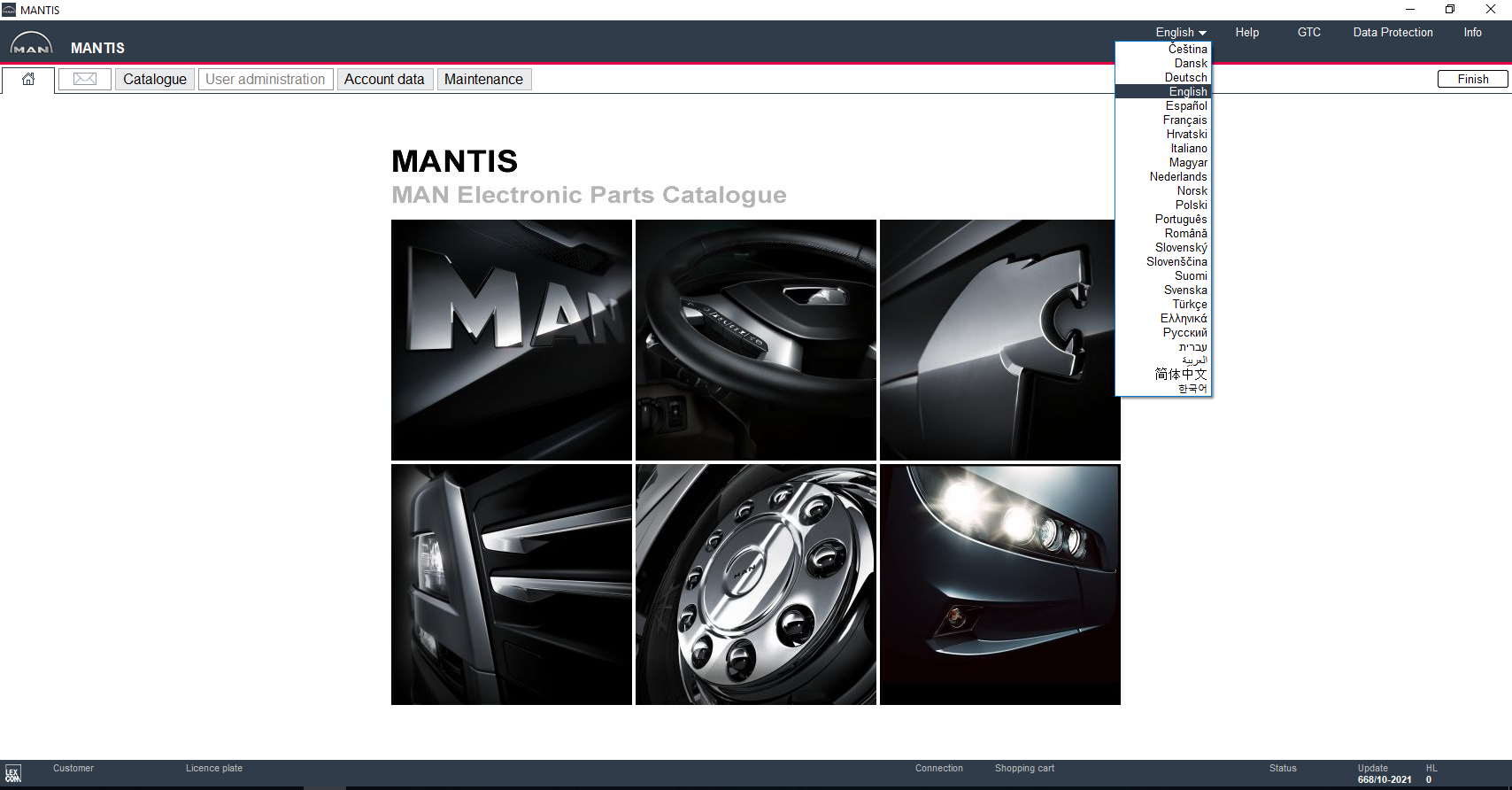
Task: Click the LexCom icon in status bar
Action: [x=12, y=774]
